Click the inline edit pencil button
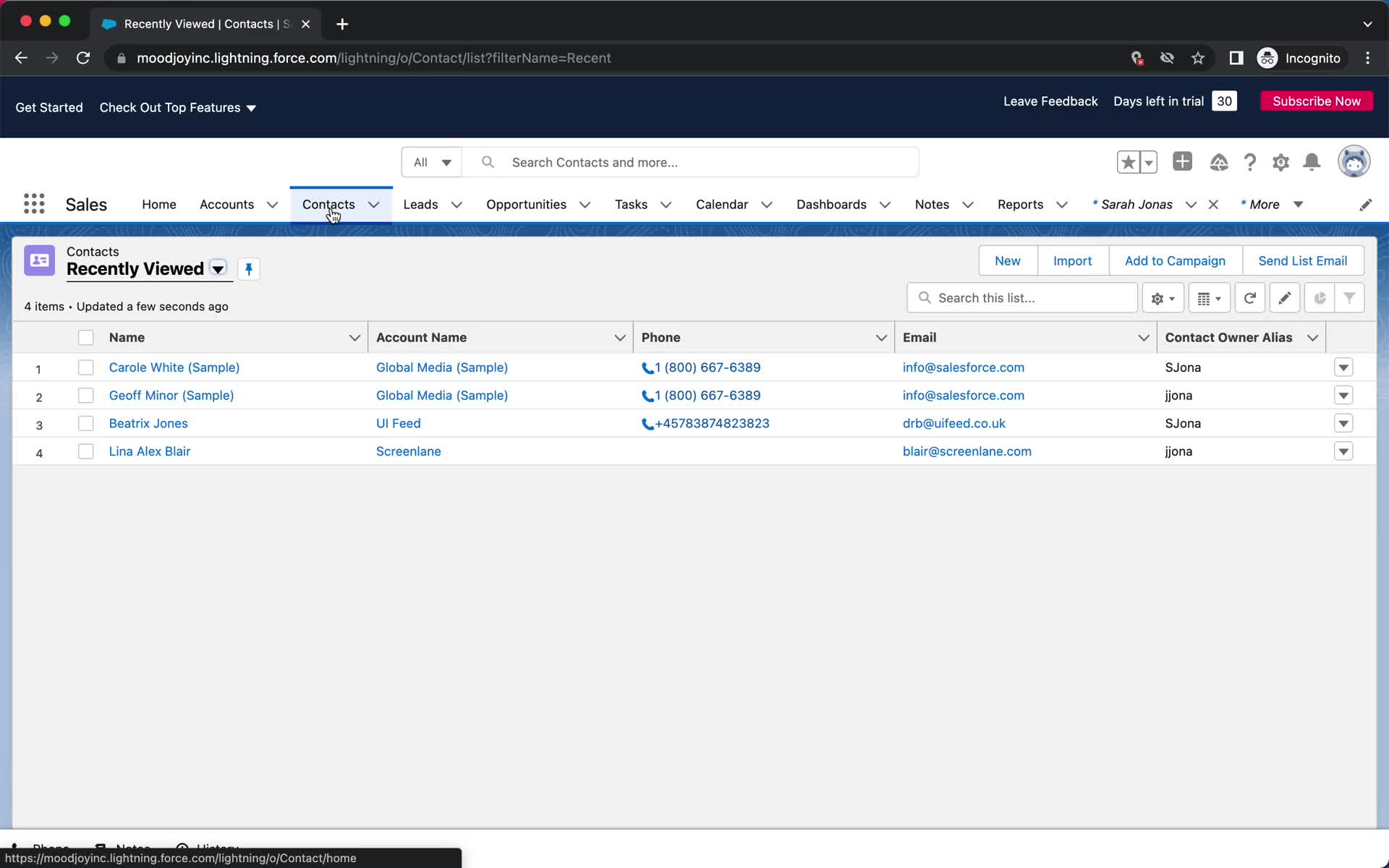The image size is (1389, 868). pos(1284,298)
